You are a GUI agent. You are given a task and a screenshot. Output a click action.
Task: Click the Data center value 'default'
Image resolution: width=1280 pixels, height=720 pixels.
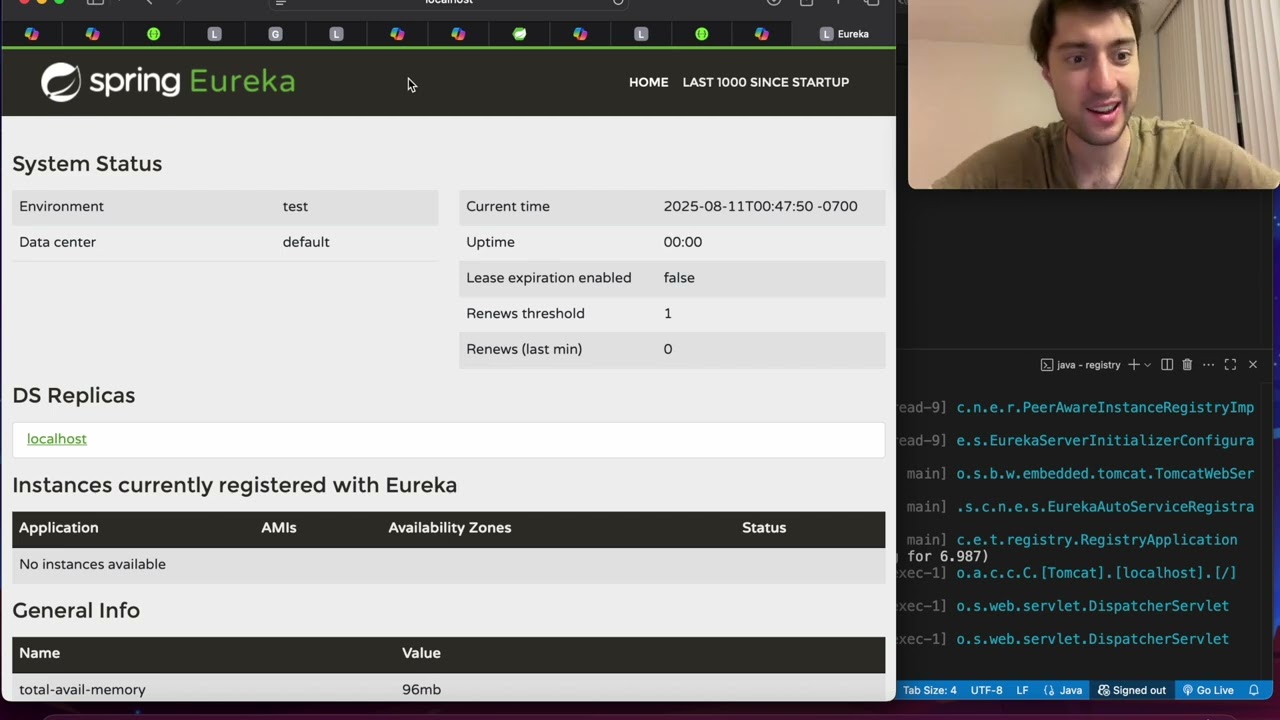click(x=306, y=242)
